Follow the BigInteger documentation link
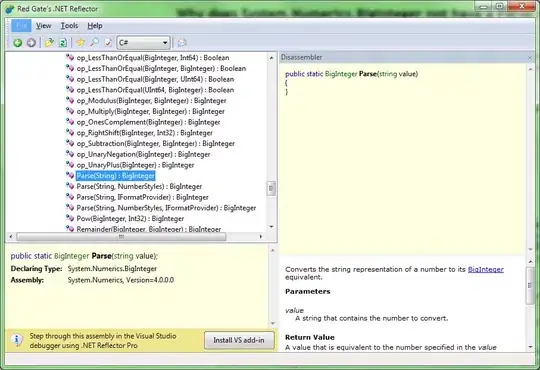 486,269
